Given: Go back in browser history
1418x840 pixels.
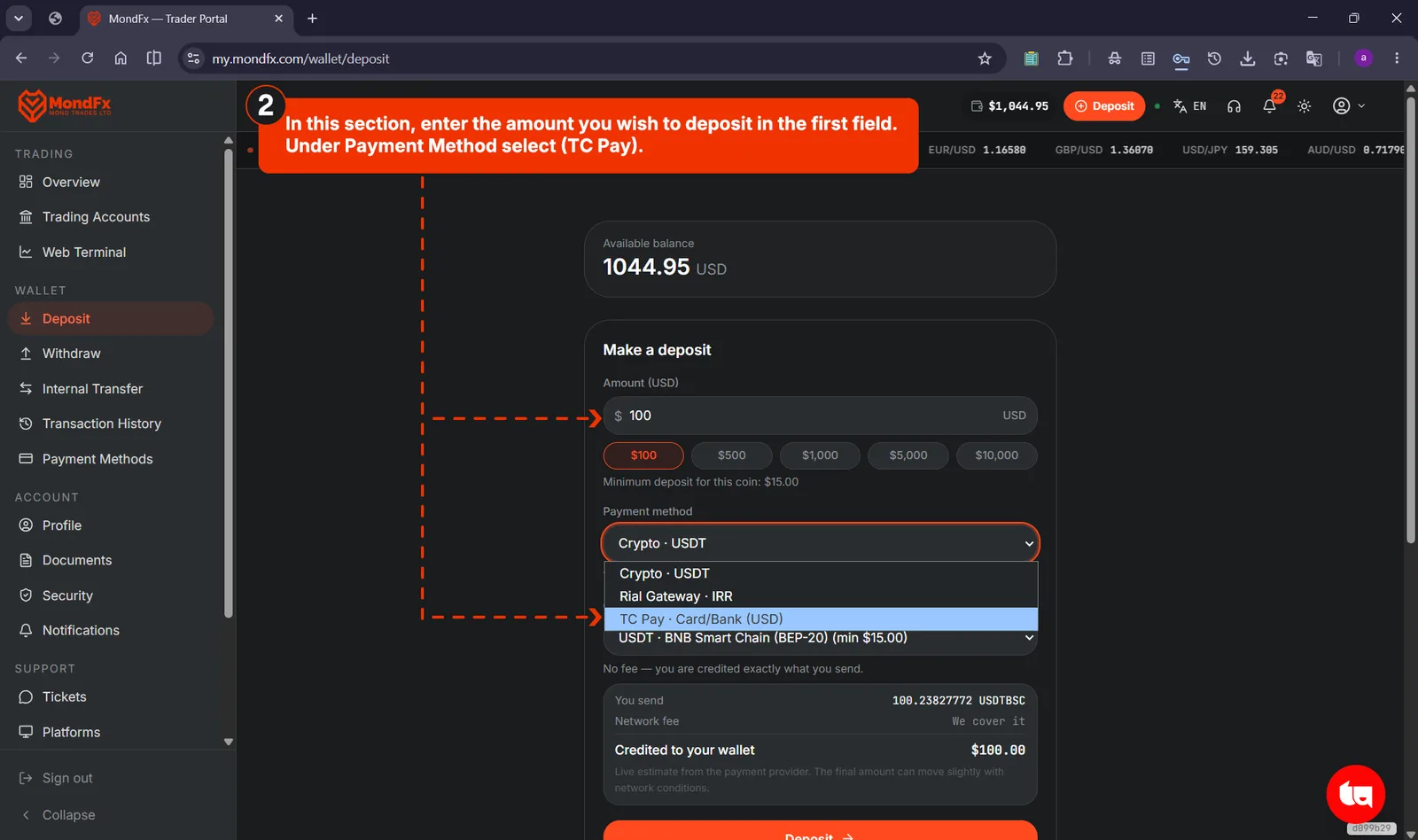Looking at the screenshot, I should pos(21,58).
